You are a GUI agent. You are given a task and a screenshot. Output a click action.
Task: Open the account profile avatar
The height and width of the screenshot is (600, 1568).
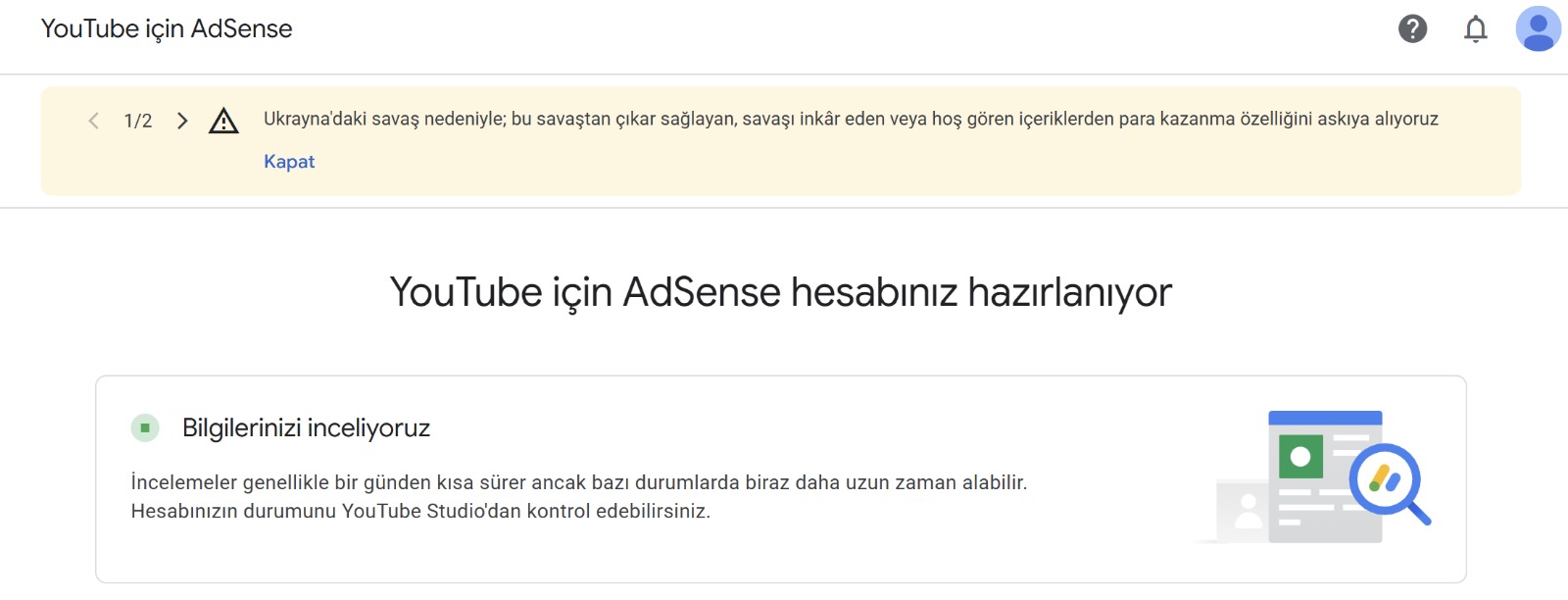coord(1539,28)
